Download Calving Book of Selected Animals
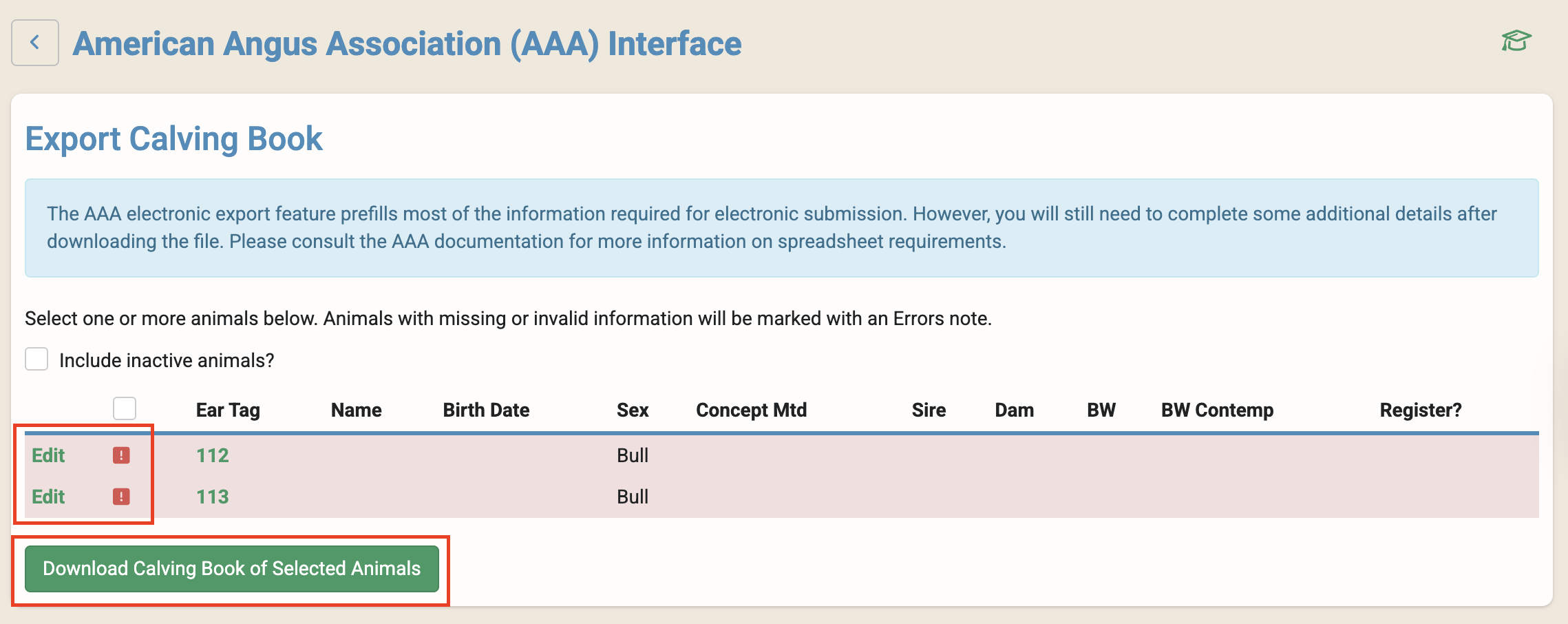Viewport: 1568px width, 624px height. click(231, 569)
